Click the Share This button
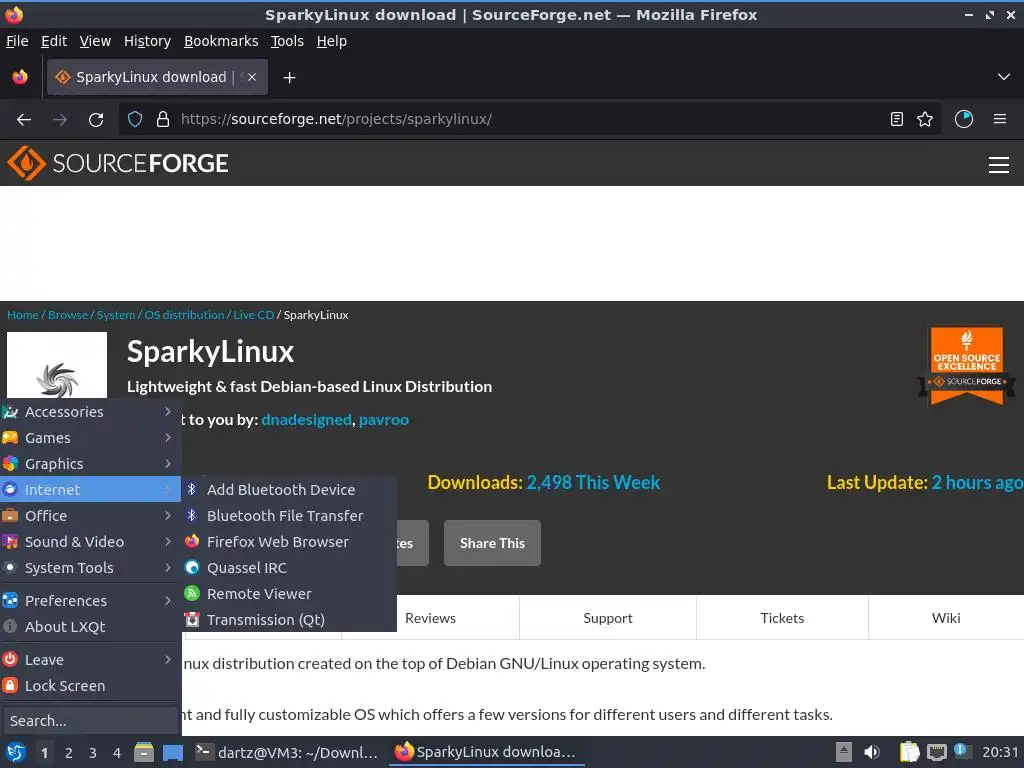The width and height of the screenshot is (1024, 768). (492, 543)
